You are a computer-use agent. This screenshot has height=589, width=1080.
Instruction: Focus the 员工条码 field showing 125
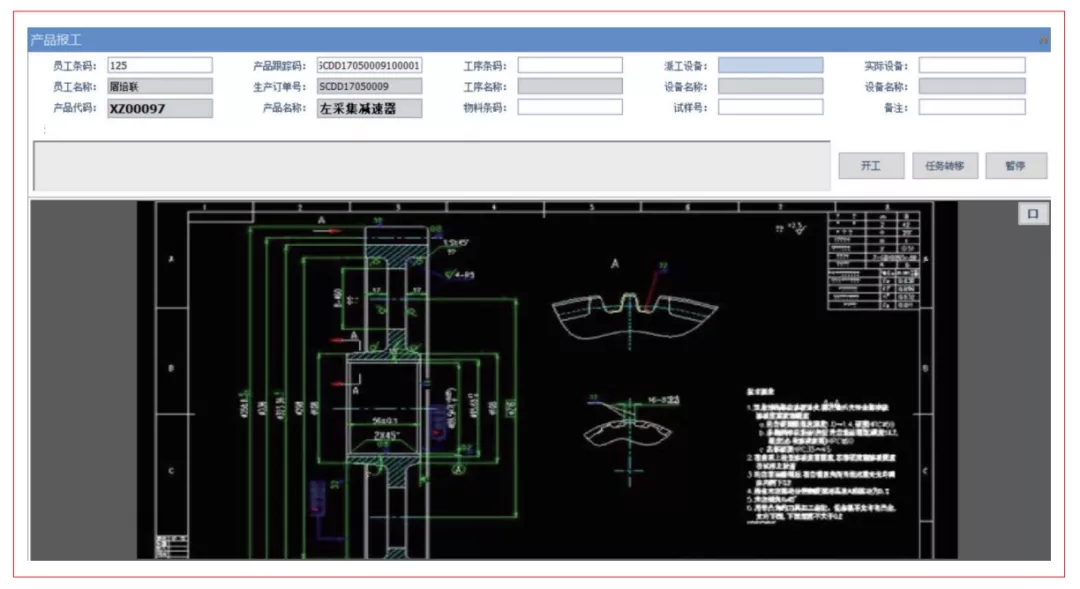pyautogui.click(x=160, y=65)
